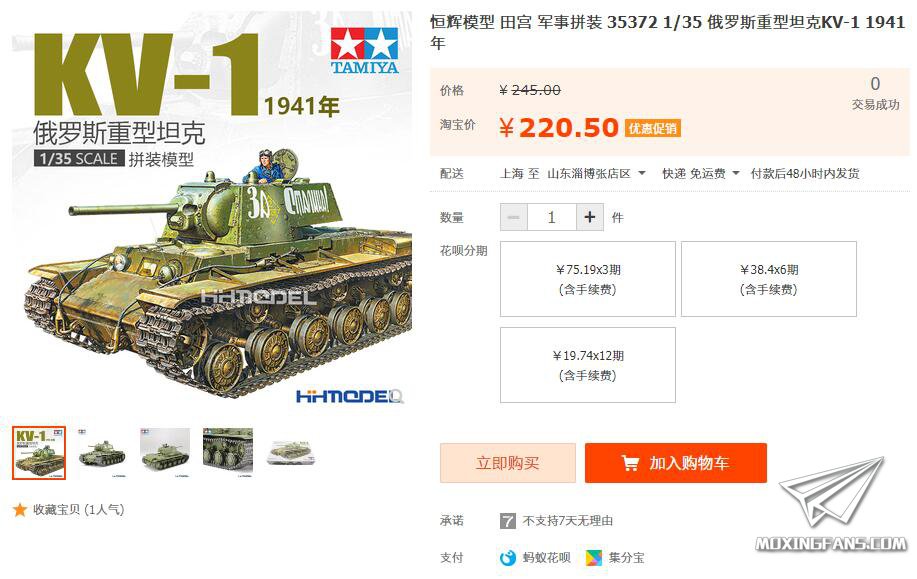Click the 加入购物车 add to cart button
The height and width of the screenshot is (579, 917).
click(675, 463)
